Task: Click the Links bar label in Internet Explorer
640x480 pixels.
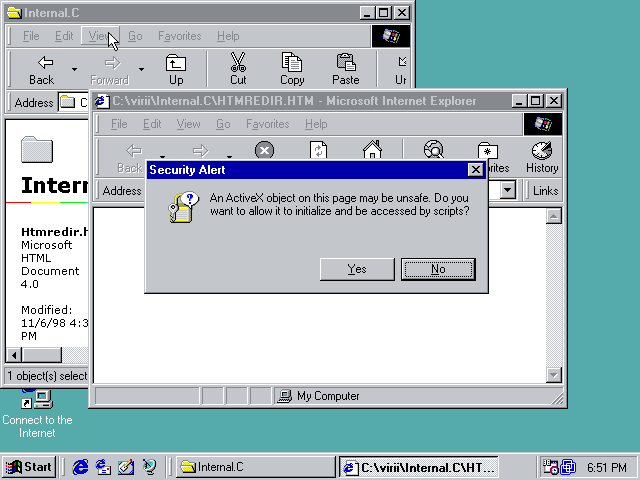Action: coord(545,191)
